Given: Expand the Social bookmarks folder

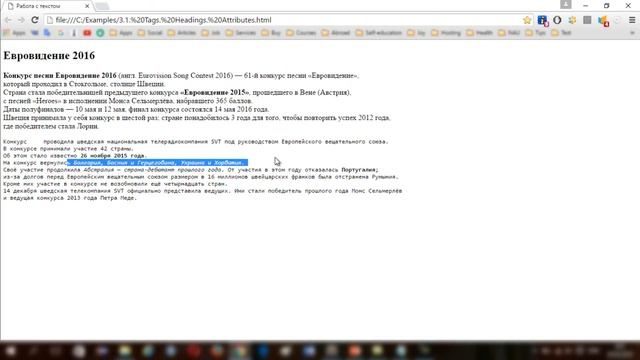Looking at the screenshot, I should coord(150,33).
